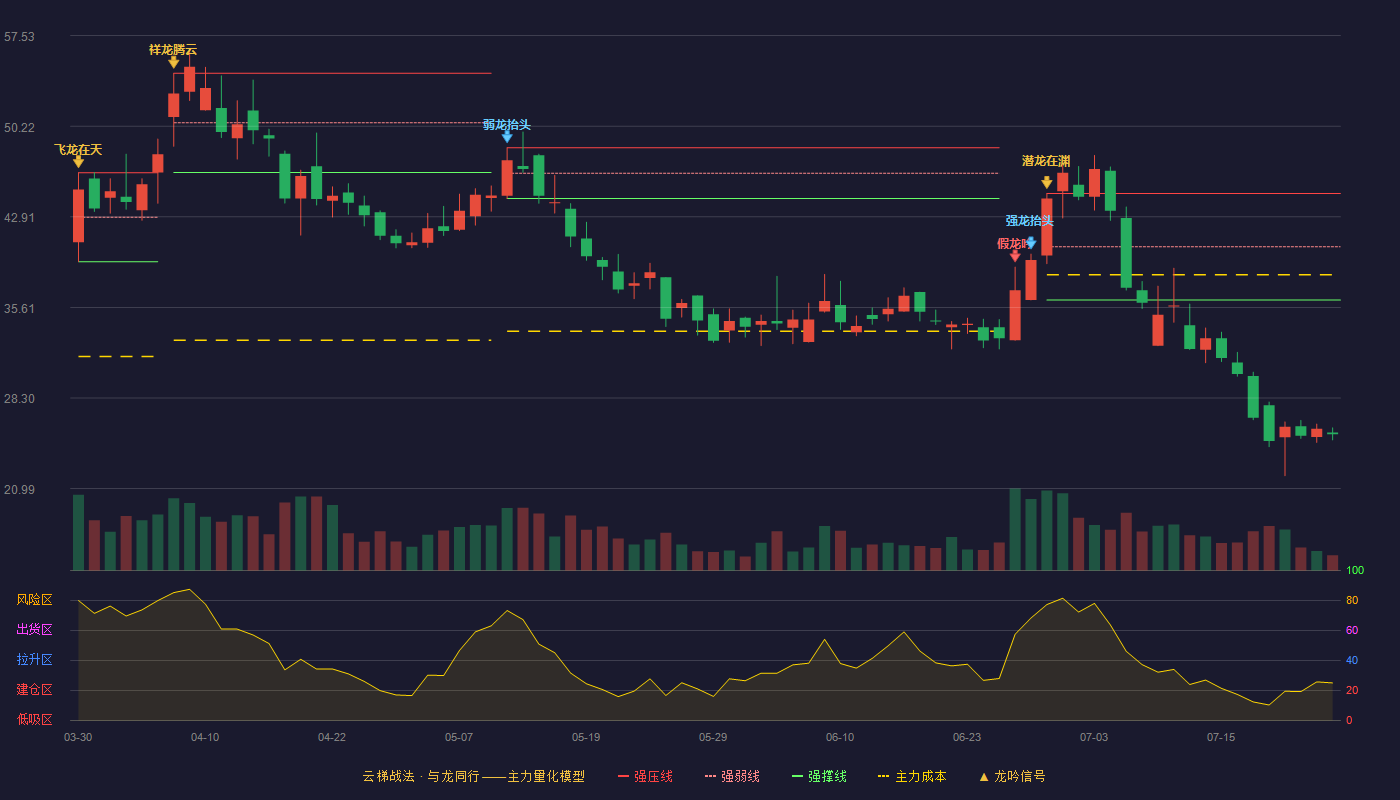Select the 风险区 zone label
This screenshot has width=1400, height=800.
tap(34, 600)
